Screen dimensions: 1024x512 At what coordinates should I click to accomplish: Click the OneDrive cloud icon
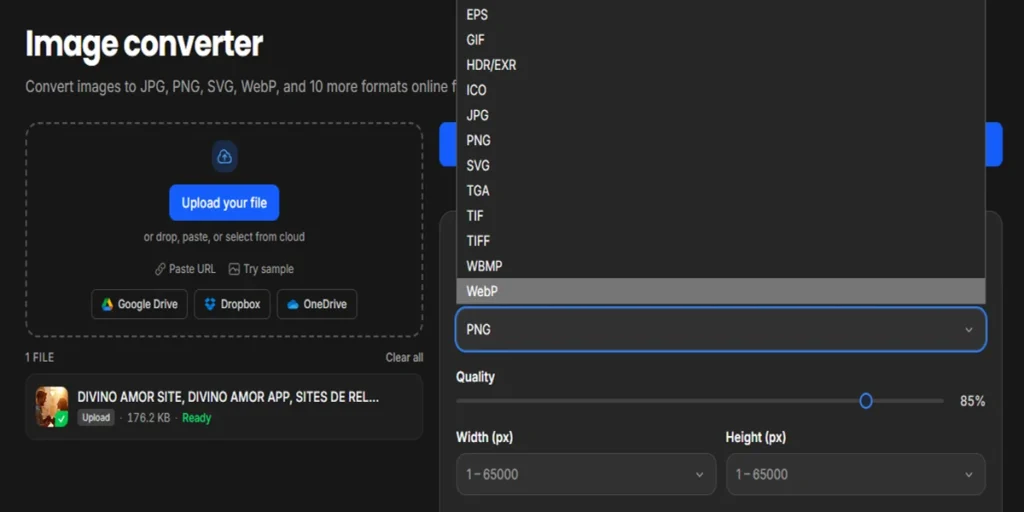click(293, 304)
